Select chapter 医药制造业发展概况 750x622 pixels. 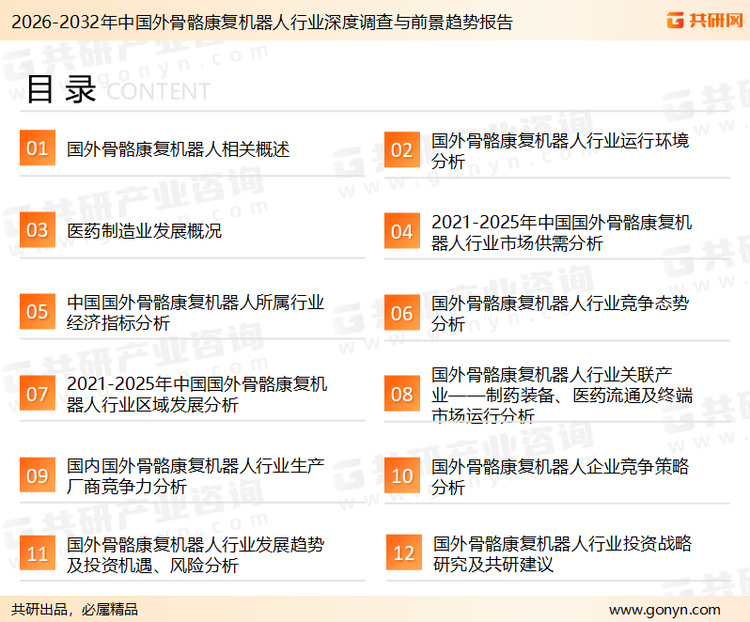144,231
